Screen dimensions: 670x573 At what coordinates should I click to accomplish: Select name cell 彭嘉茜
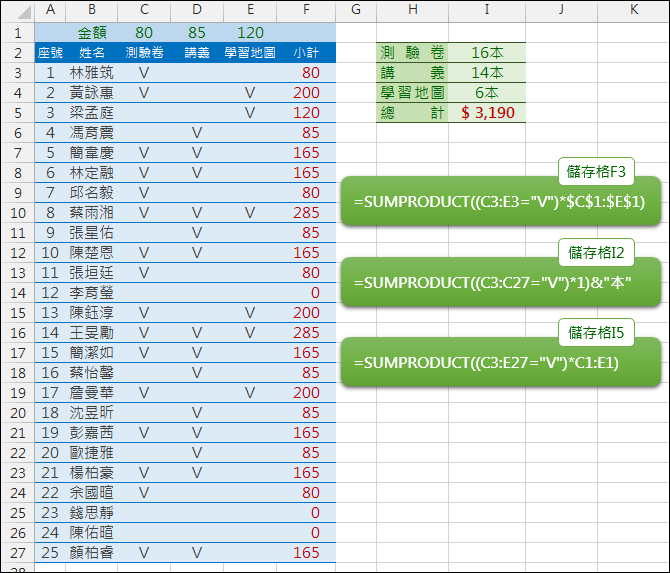pos(92,433)
